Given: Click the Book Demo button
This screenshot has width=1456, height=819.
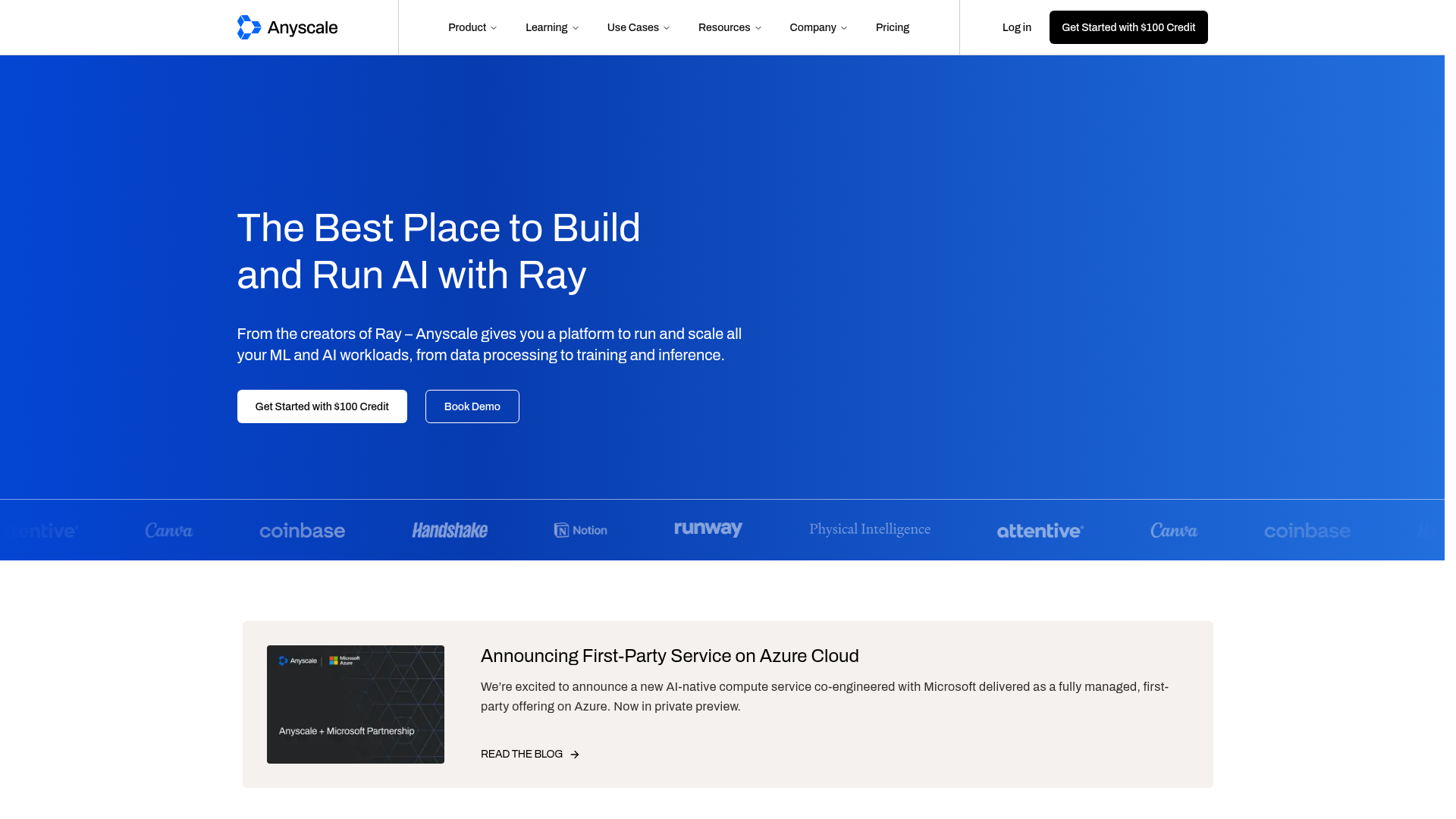Looking at the screenshot, I should tap(472, 406).
